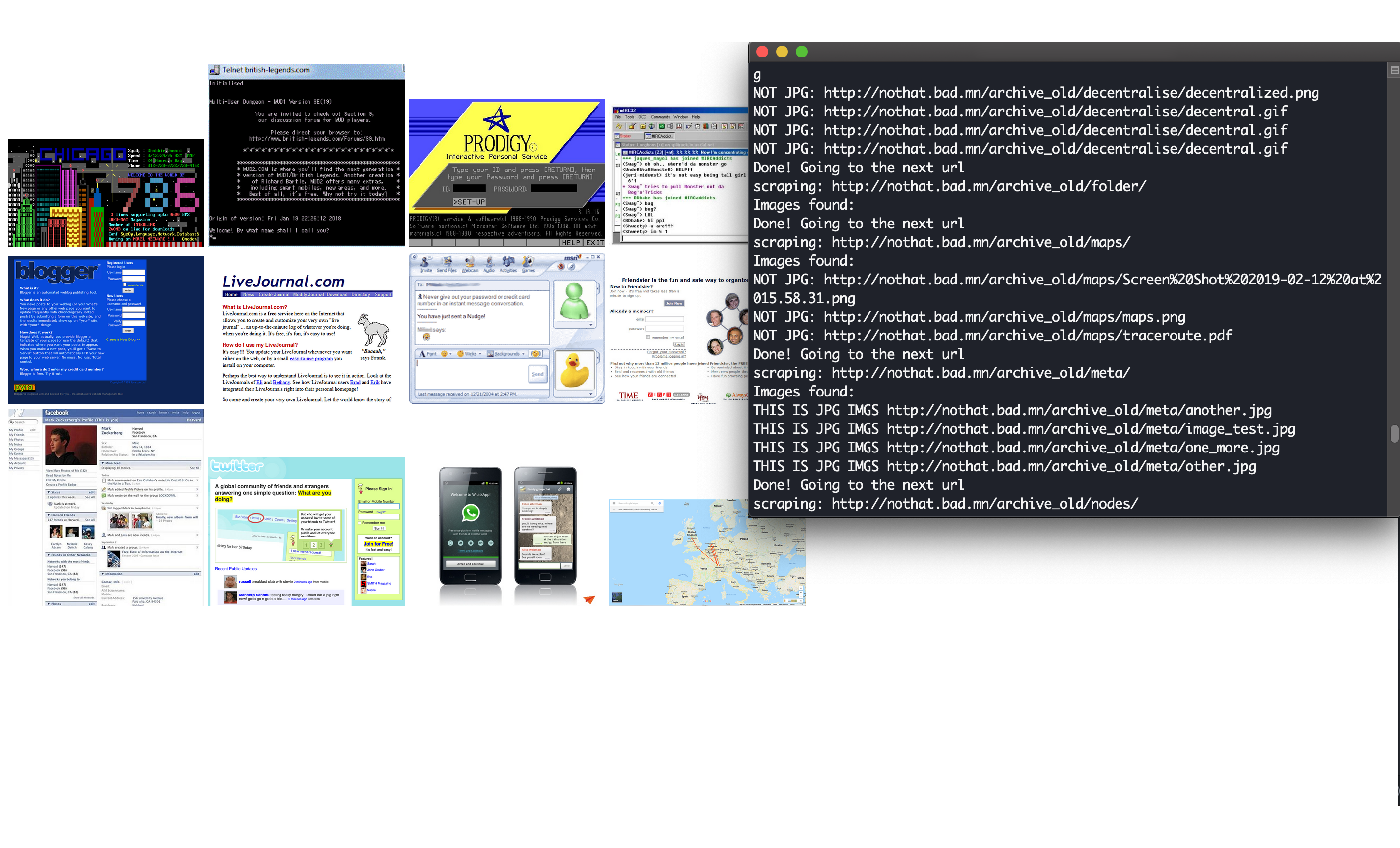Image resolution: width=1400 pixels, height=848 pixels.
Task: Click the 'scraping: …/archive_old/folder/' line
Action: [950, 186]
